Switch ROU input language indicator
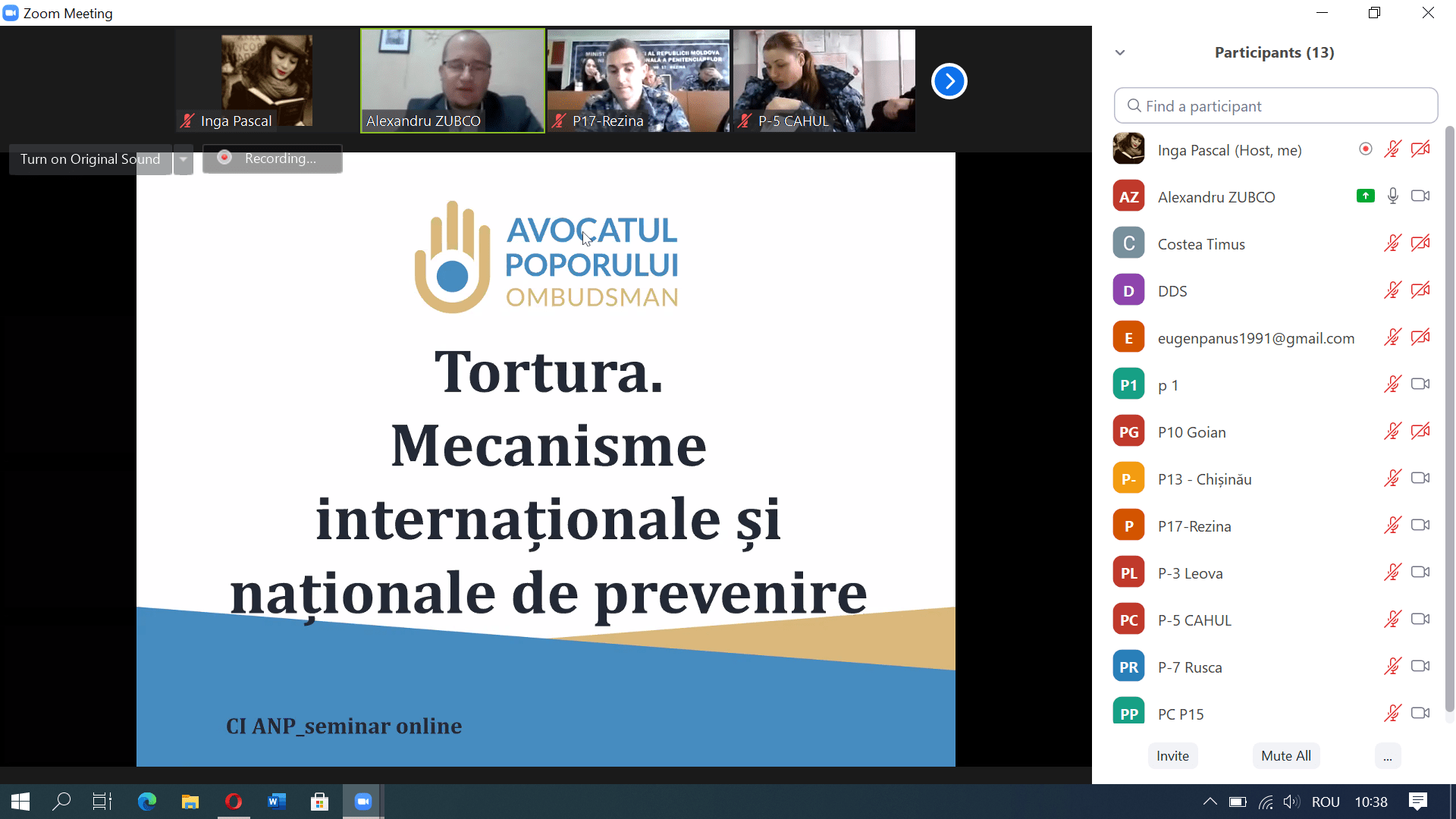1456x819 pixels. (x=1326, y=802)
